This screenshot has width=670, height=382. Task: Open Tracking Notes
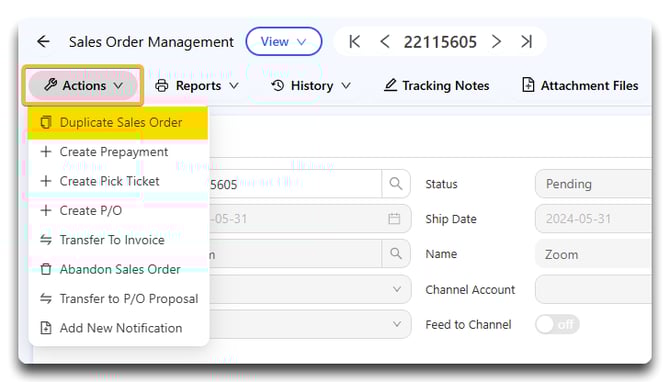click(x=436, y=86)
